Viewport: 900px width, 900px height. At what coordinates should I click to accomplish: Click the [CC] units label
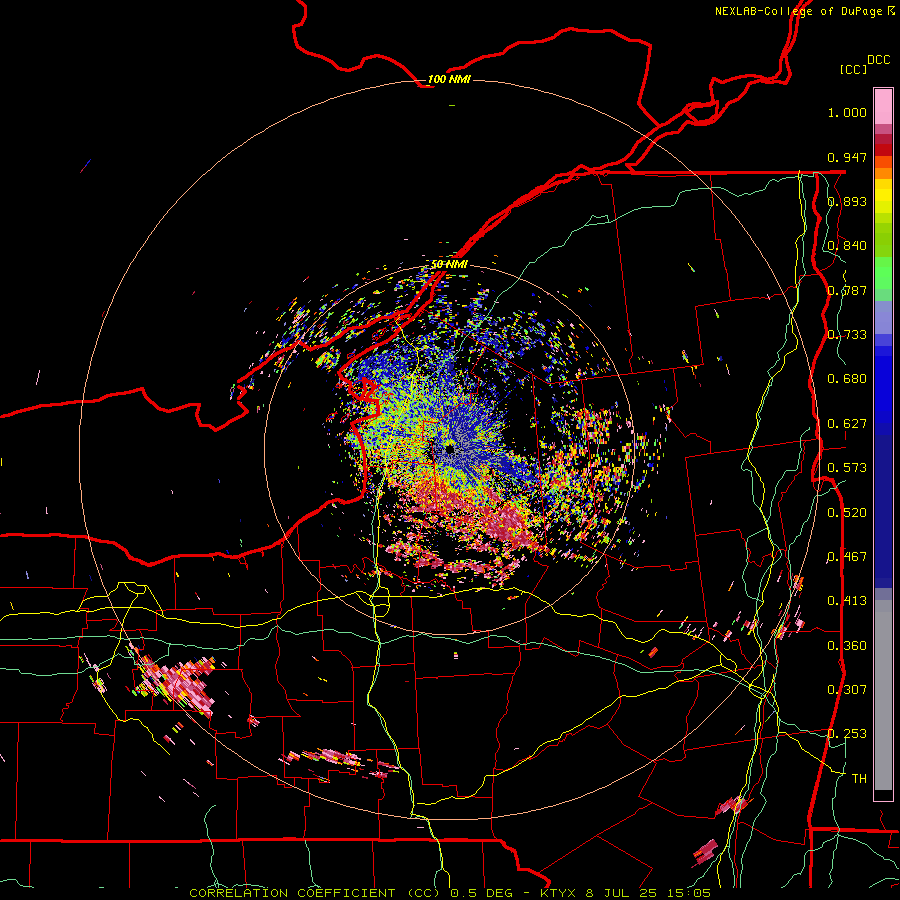pyautogui.click(x=853, y=69)
